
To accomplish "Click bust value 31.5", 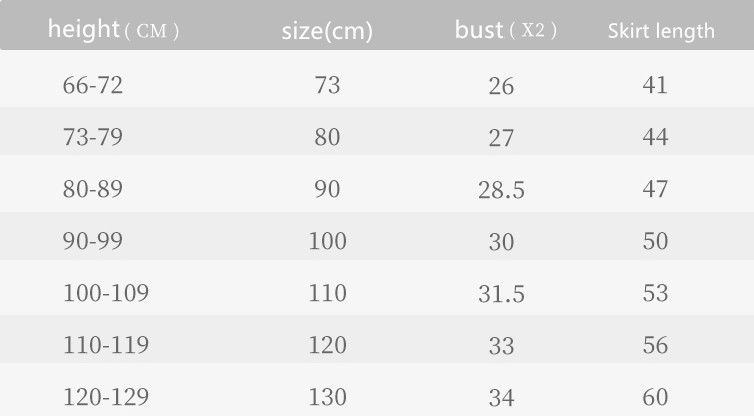I will [501, 294].
